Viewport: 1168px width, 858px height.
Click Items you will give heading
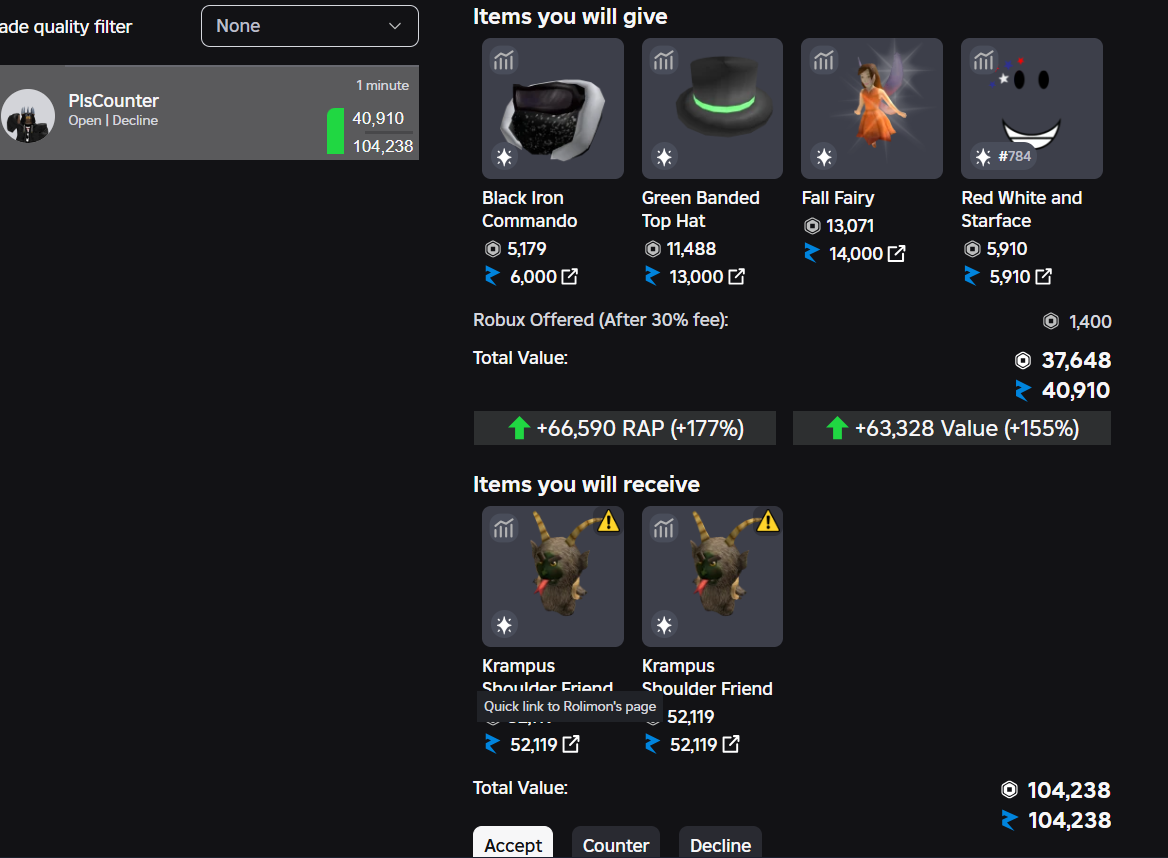point(570,16)
